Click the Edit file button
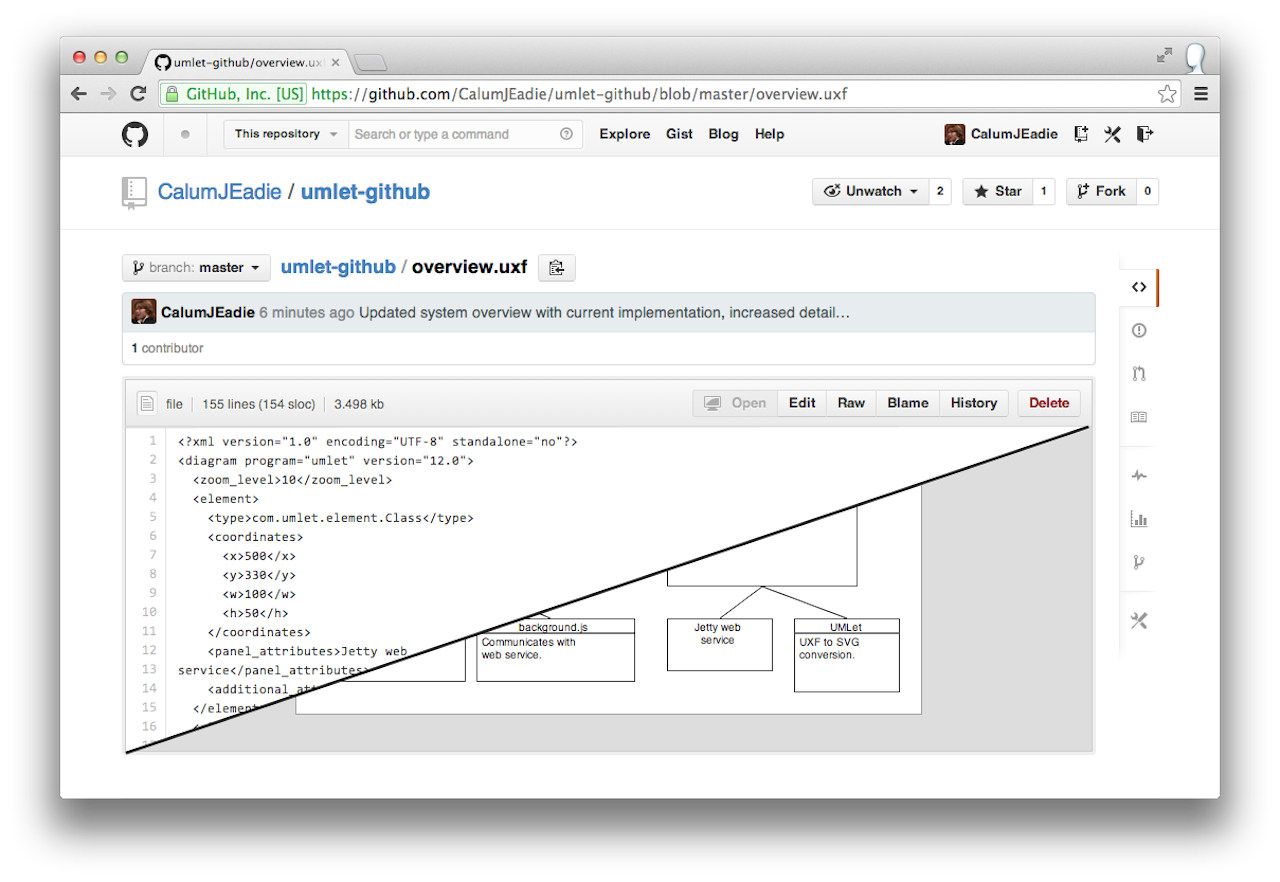1280x882 pixels. (x=802, y=403)
